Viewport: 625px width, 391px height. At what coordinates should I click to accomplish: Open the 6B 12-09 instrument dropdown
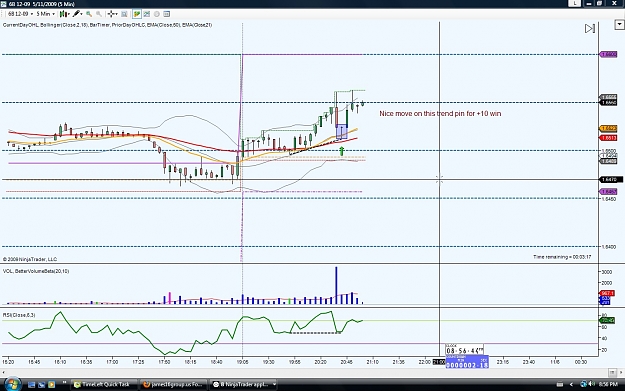coord(20,14)
